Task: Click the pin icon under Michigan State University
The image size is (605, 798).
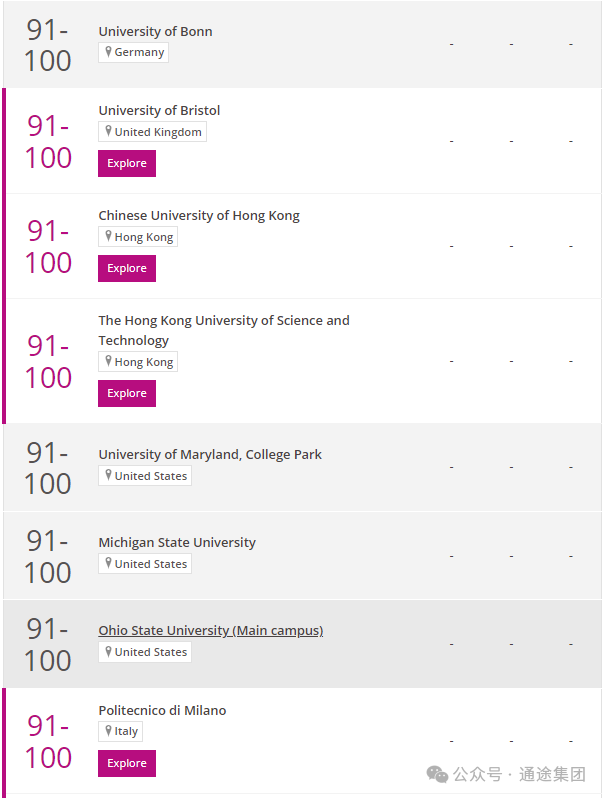Action: (108, 563)
